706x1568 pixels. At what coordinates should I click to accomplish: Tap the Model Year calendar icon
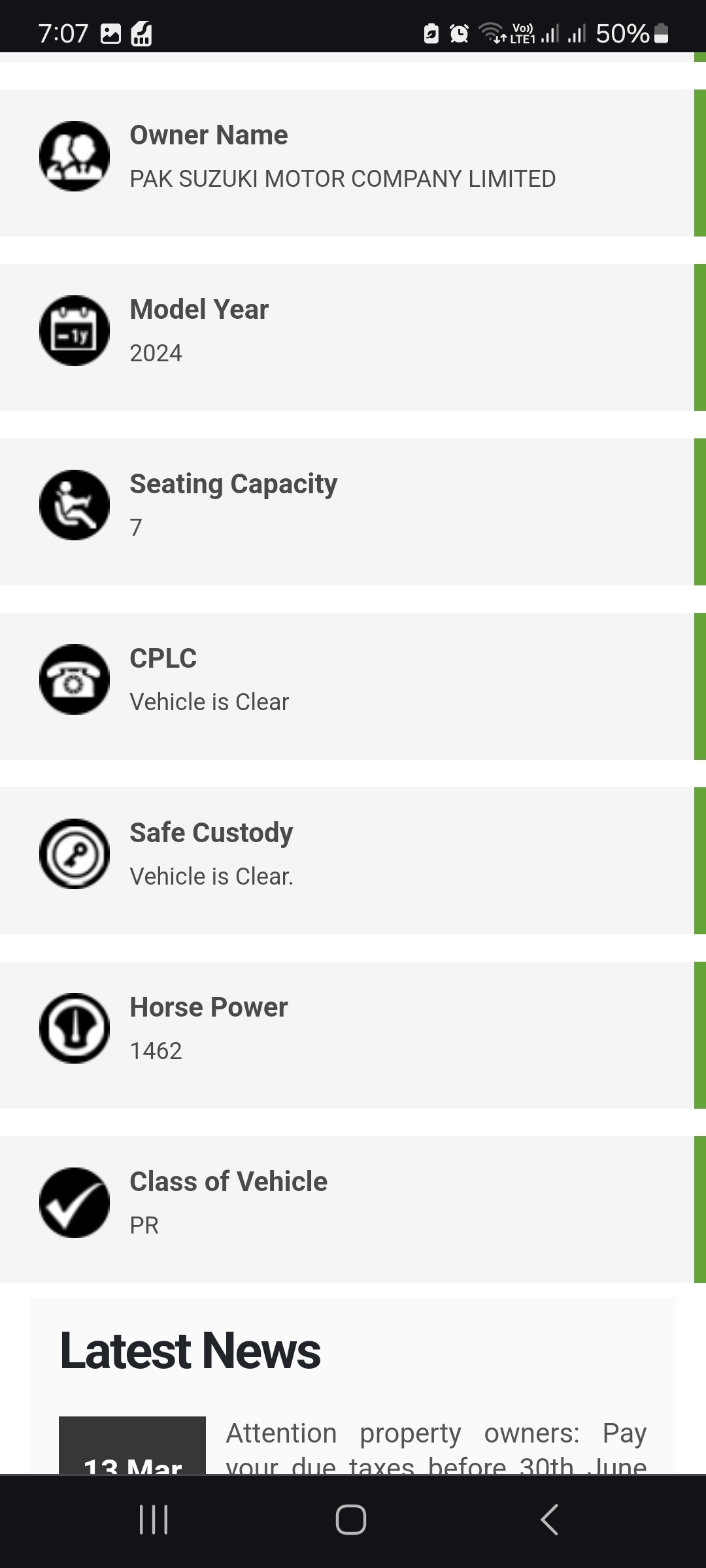tap(75, 331)
